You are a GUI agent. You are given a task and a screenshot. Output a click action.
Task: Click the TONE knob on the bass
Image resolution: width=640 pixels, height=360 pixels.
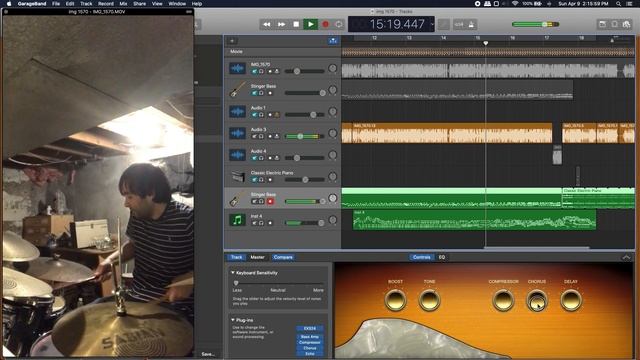coord(429,300)
